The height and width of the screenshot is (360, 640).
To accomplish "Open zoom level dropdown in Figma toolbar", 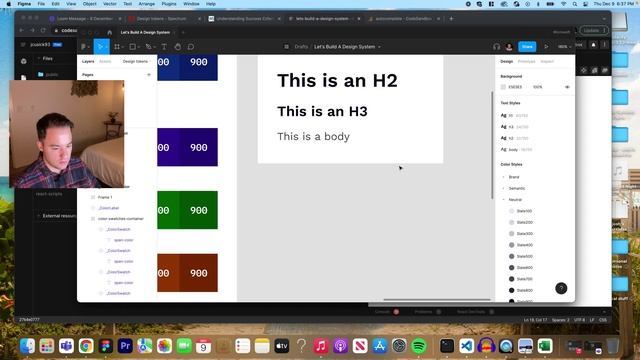I will pyautogui.click(x=564, y=47).
